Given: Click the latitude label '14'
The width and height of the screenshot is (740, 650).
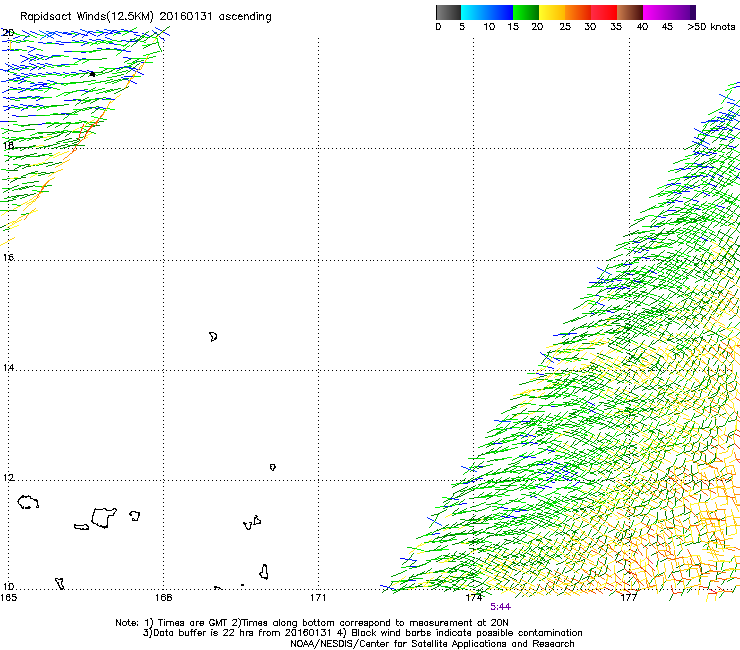Looking at the screenshot, I should [x=8, y=367].
